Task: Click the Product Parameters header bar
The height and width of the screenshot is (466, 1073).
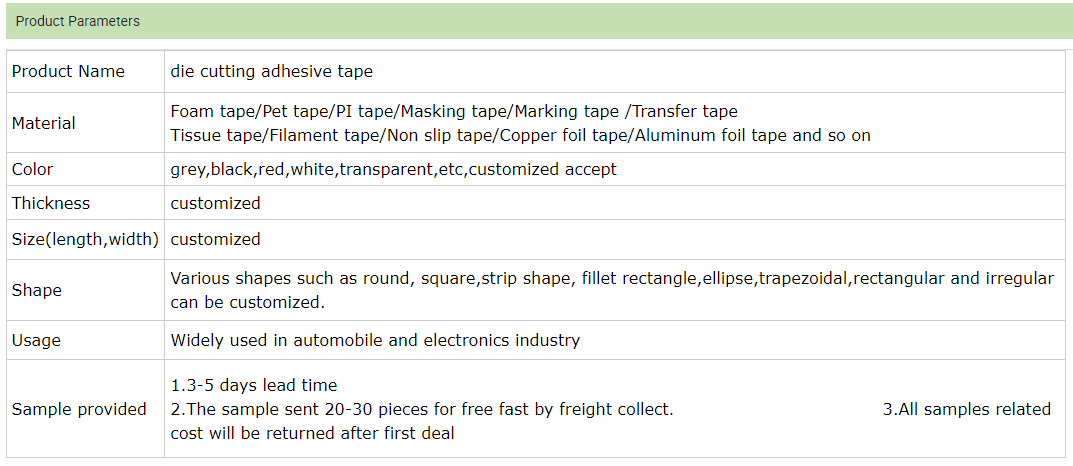Action: [536, 21]
